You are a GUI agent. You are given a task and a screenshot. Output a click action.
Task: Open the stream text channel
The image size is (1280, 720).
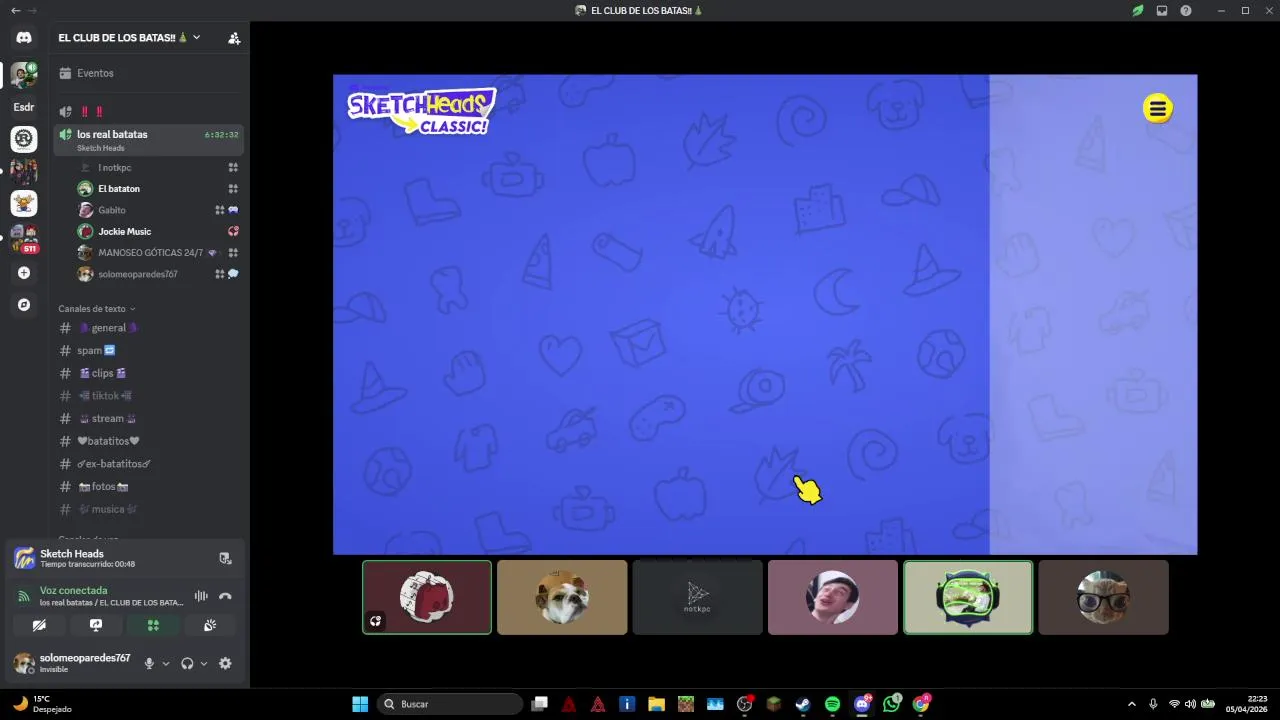click(x=149, y=418)
